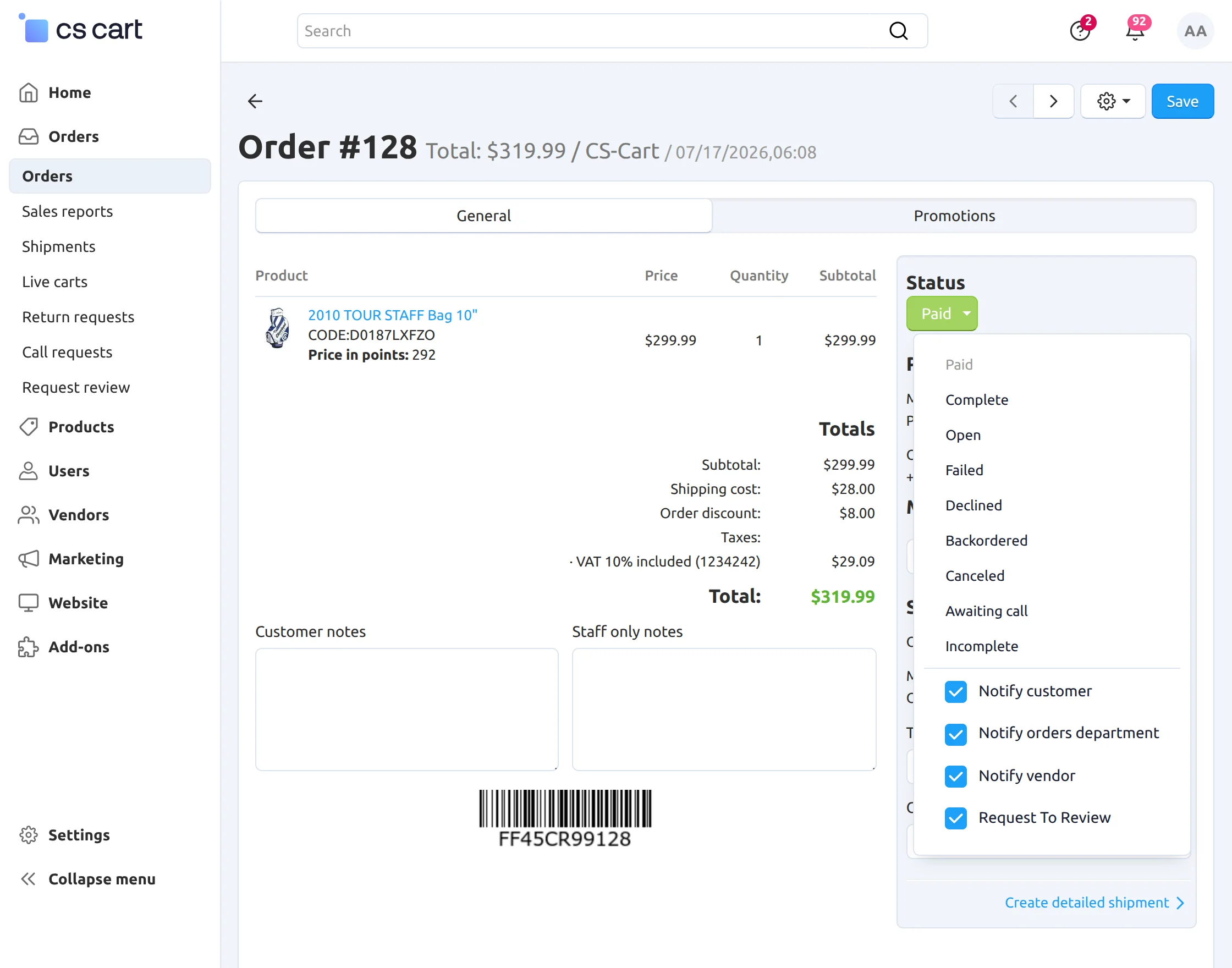Click the Customer notes text area
Viewport: 1232px width, 968px height.
[406, 710]
